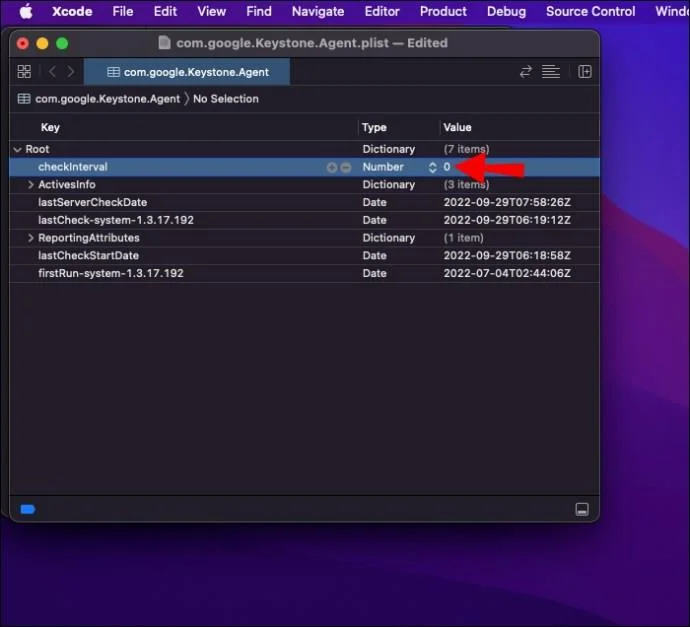Minimize the plist window with yellow button
This screenshot has height=627, width=690.
(42, 43)
